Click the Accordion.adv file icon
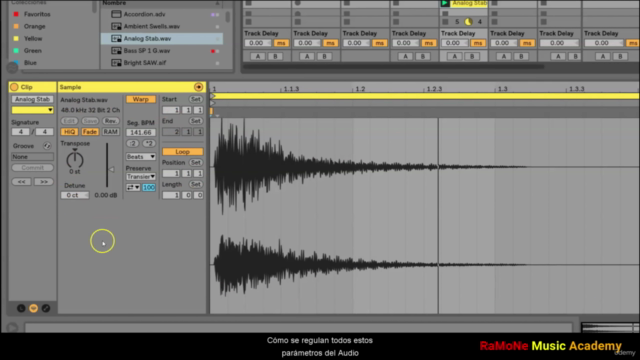The height and width of the screenshot is (360, 640). pyautogui.click(x=116, y=14)
